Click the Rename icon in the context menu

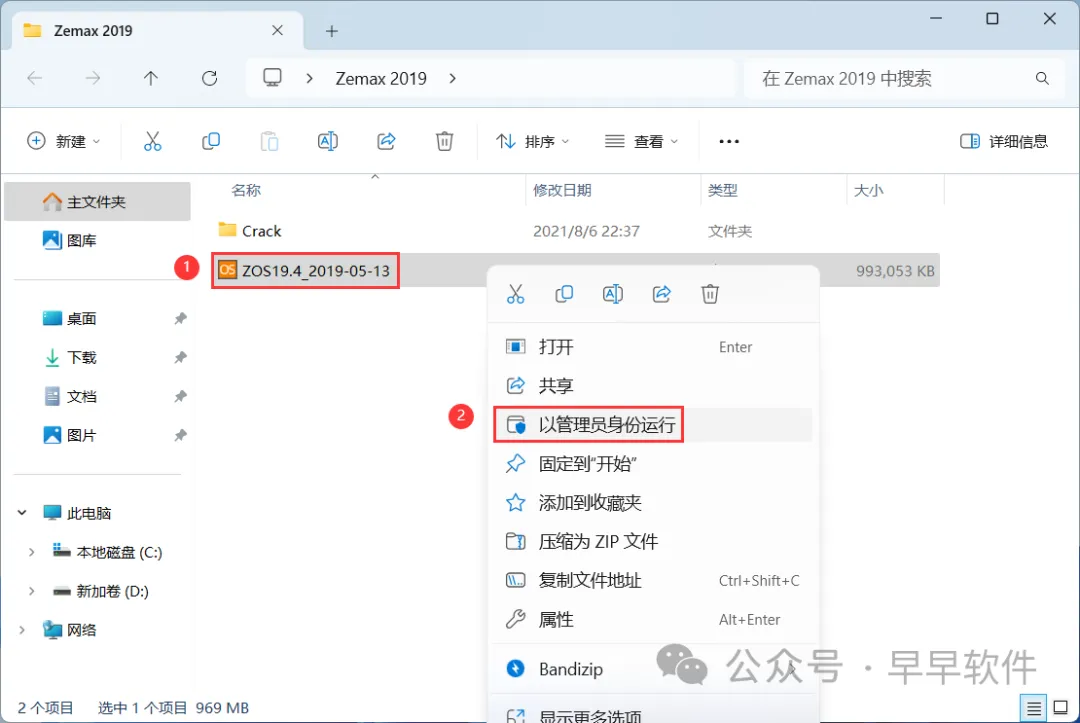point(613,294)
